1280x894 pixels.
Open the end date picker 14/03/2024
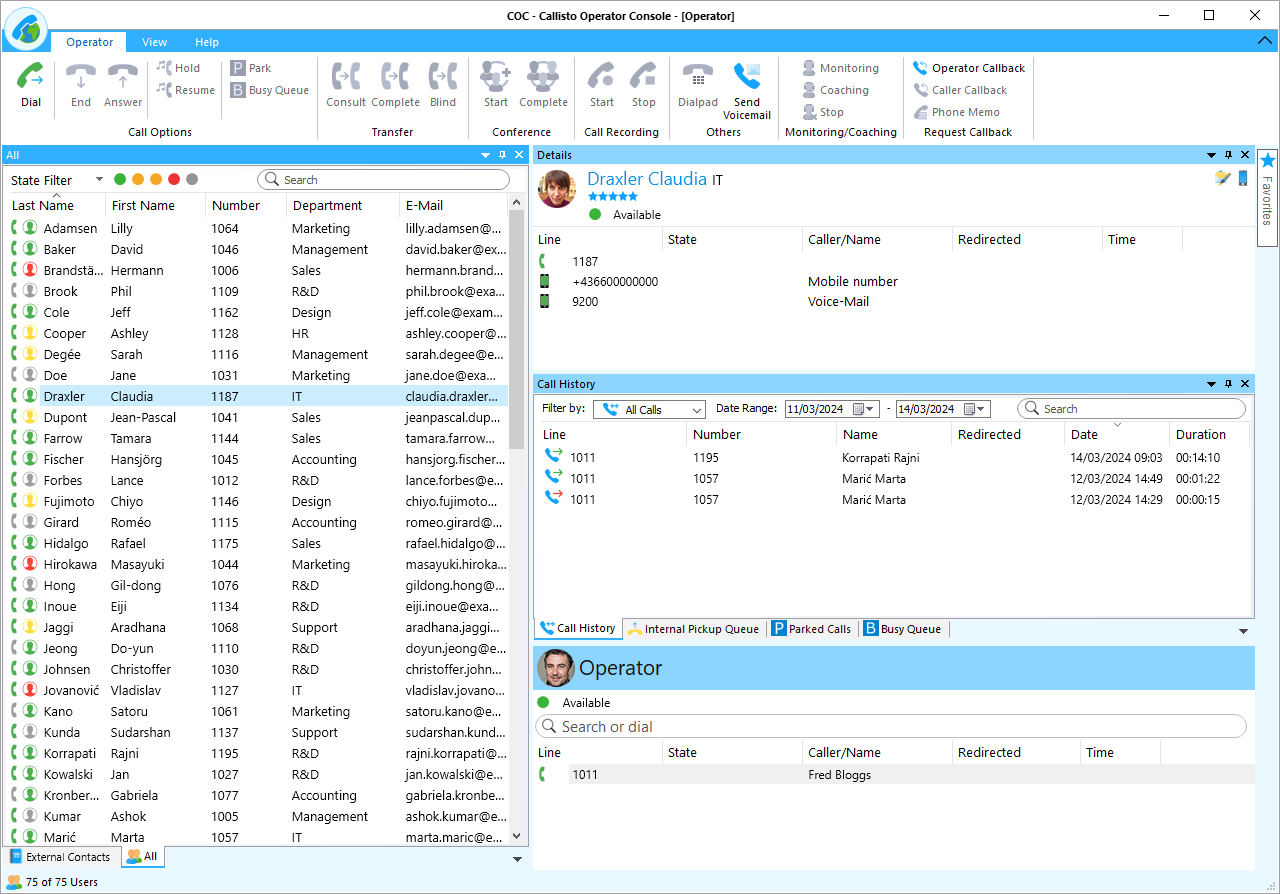[x=975, y=409]
